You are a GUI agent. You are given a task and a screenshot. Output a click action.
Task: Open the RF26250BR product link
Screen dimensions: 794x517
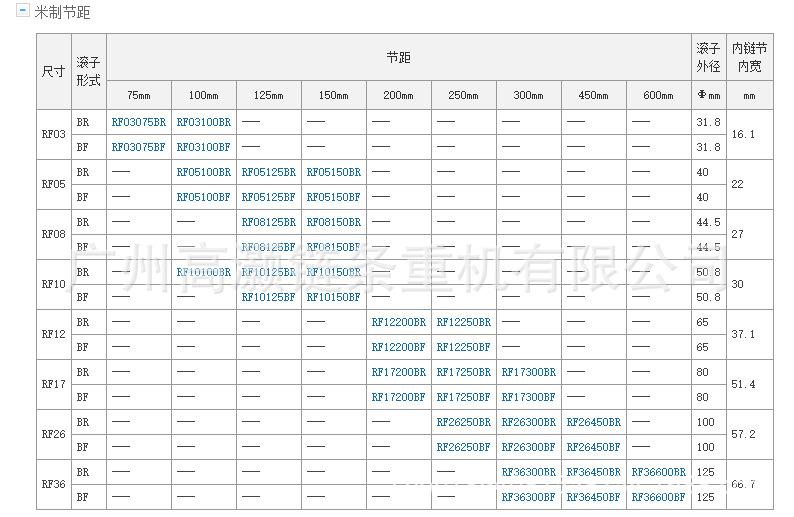click(x=463, y=422)
